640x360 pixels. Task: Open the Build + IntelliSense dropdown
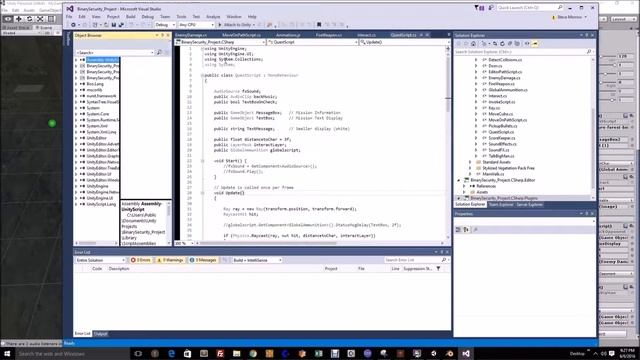(257, 260)
